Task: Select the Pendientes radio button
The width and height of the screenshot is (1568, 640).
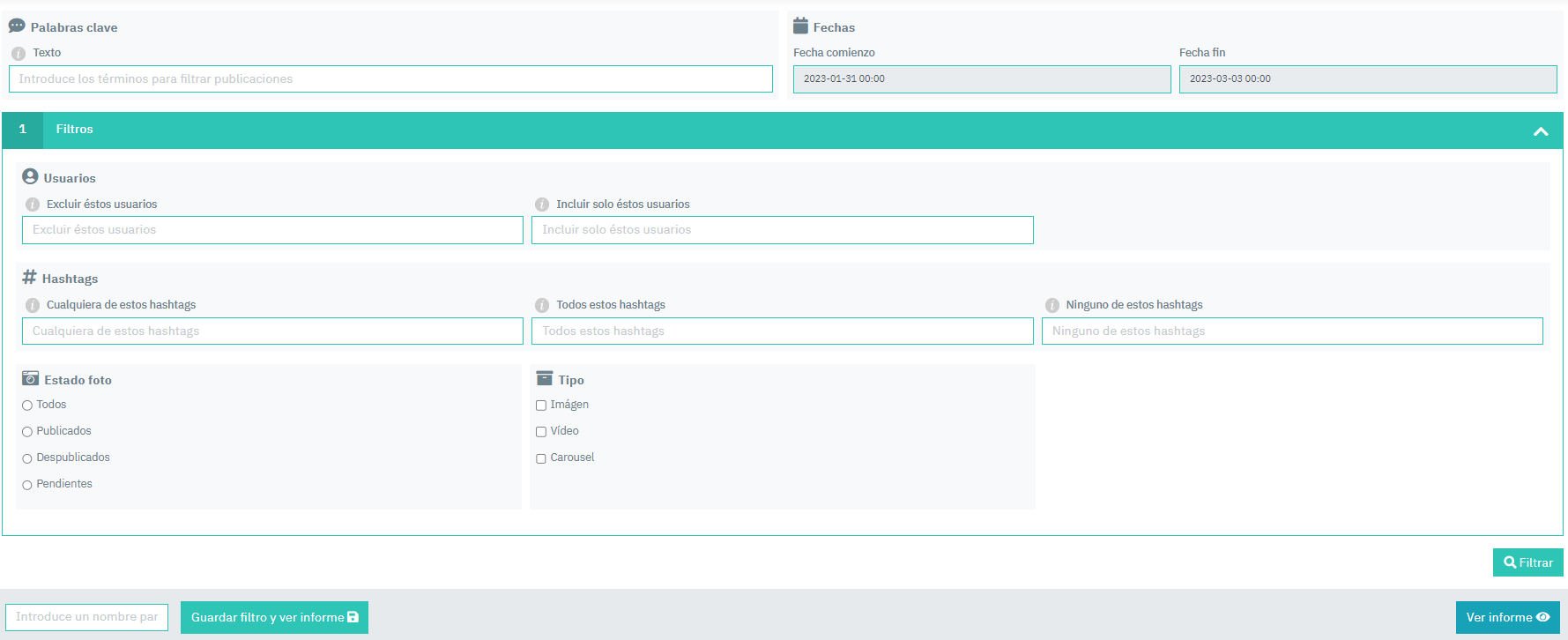Action: 27,485
